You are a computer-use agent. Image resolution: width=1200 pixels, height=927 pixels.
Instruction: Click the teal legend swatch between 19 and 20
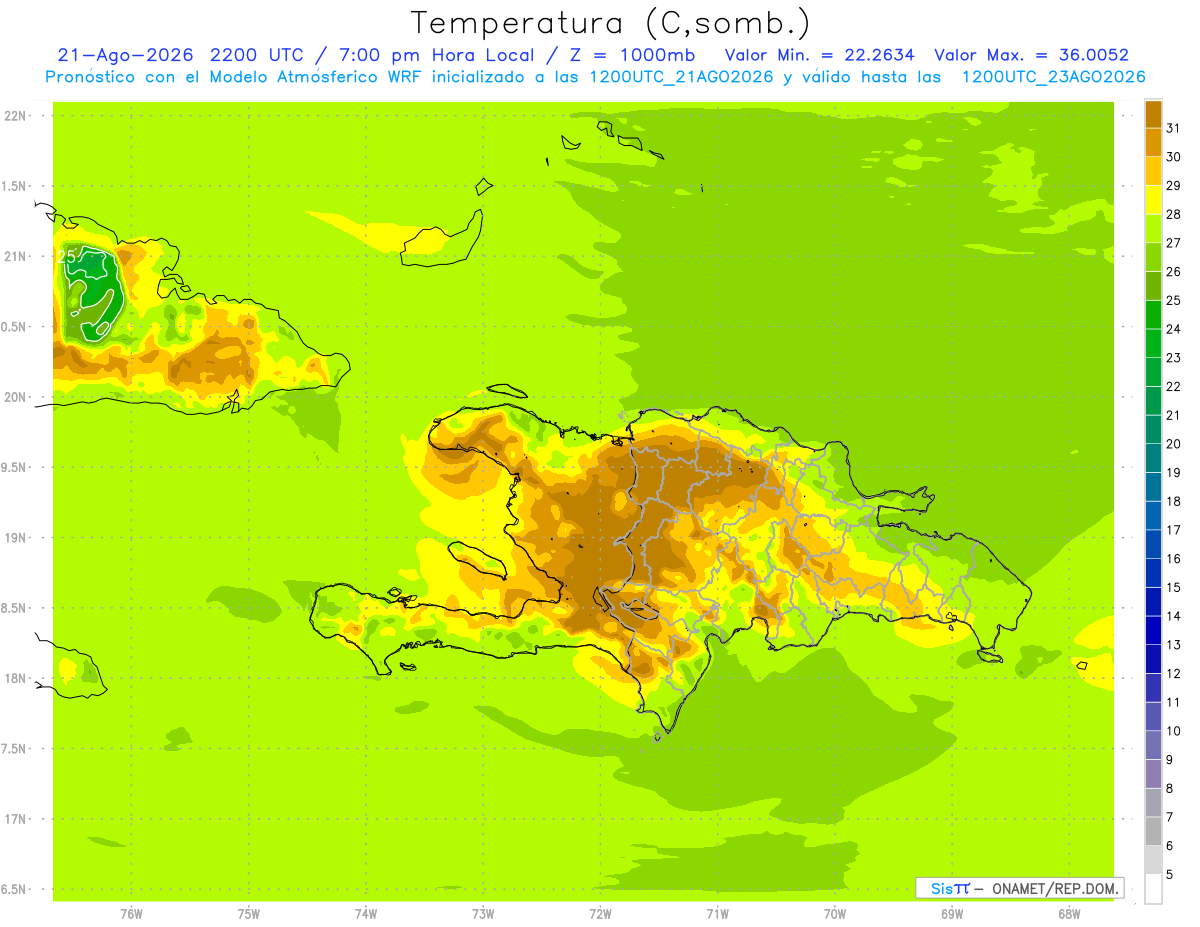tap(1153, 458)
